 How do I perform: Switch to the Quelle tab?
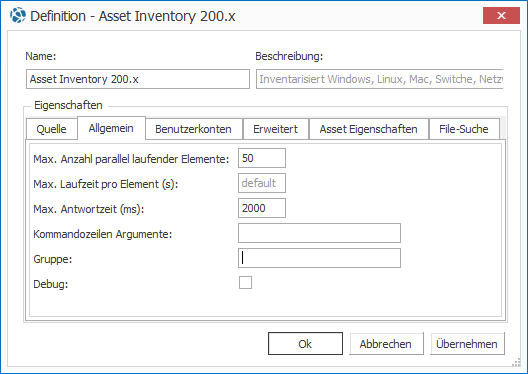click(52, 129)
